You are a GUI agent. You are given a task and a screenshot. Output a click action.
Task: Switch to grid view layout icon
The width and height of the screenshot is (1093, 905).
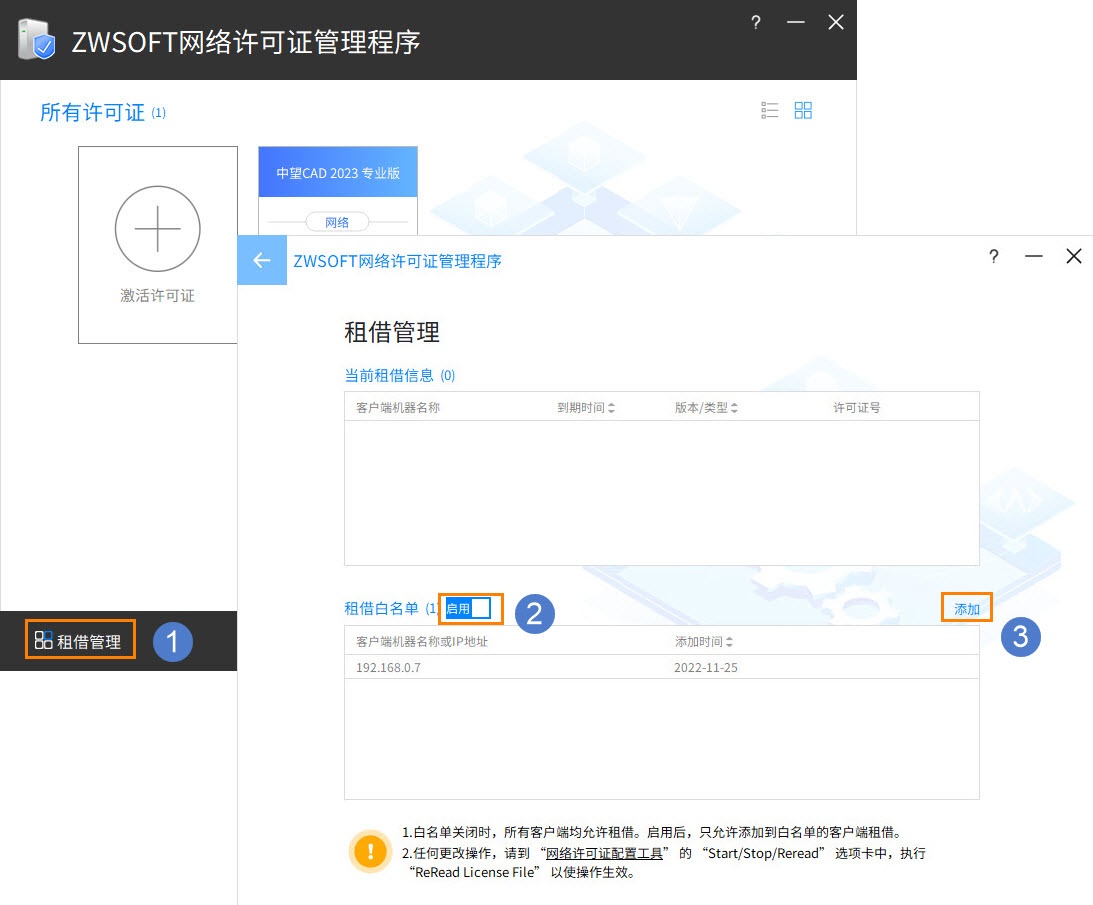803,110
